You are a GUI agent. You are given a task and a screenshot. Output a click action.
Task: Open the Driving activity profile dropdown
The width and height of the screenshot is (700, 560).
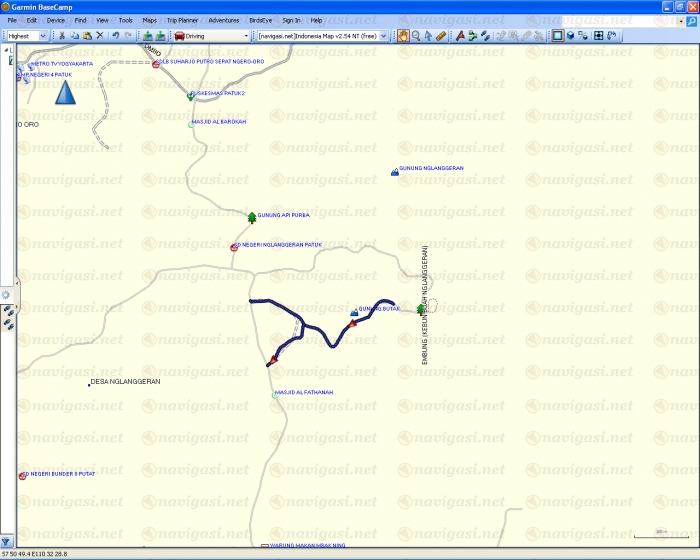pos(211,36)
